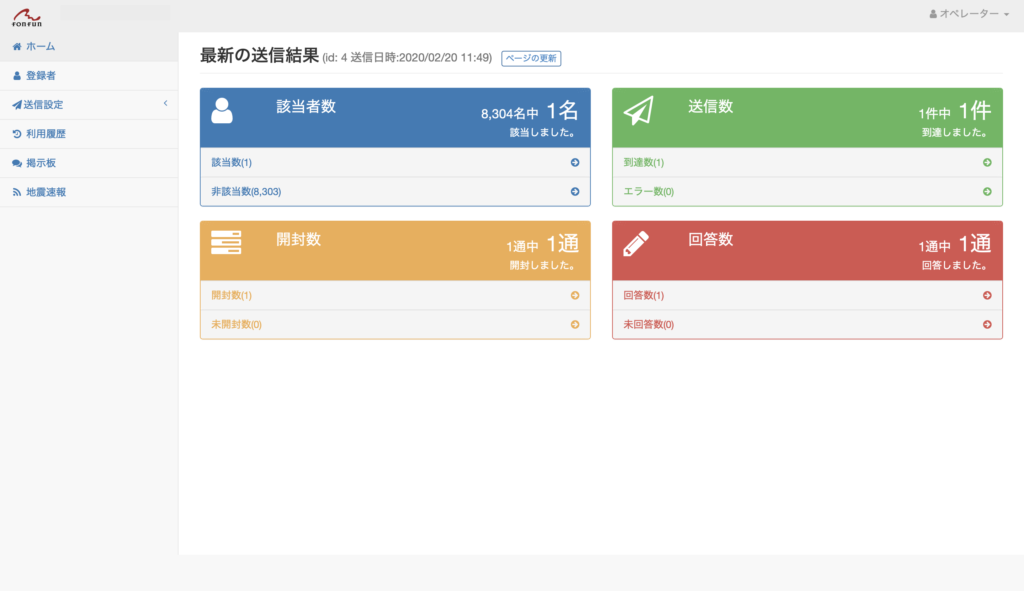The width and height of the screenshot is (1024, 591).
Task: Click the send date text 2020/02/20 11:49
Action: point(444,58)
